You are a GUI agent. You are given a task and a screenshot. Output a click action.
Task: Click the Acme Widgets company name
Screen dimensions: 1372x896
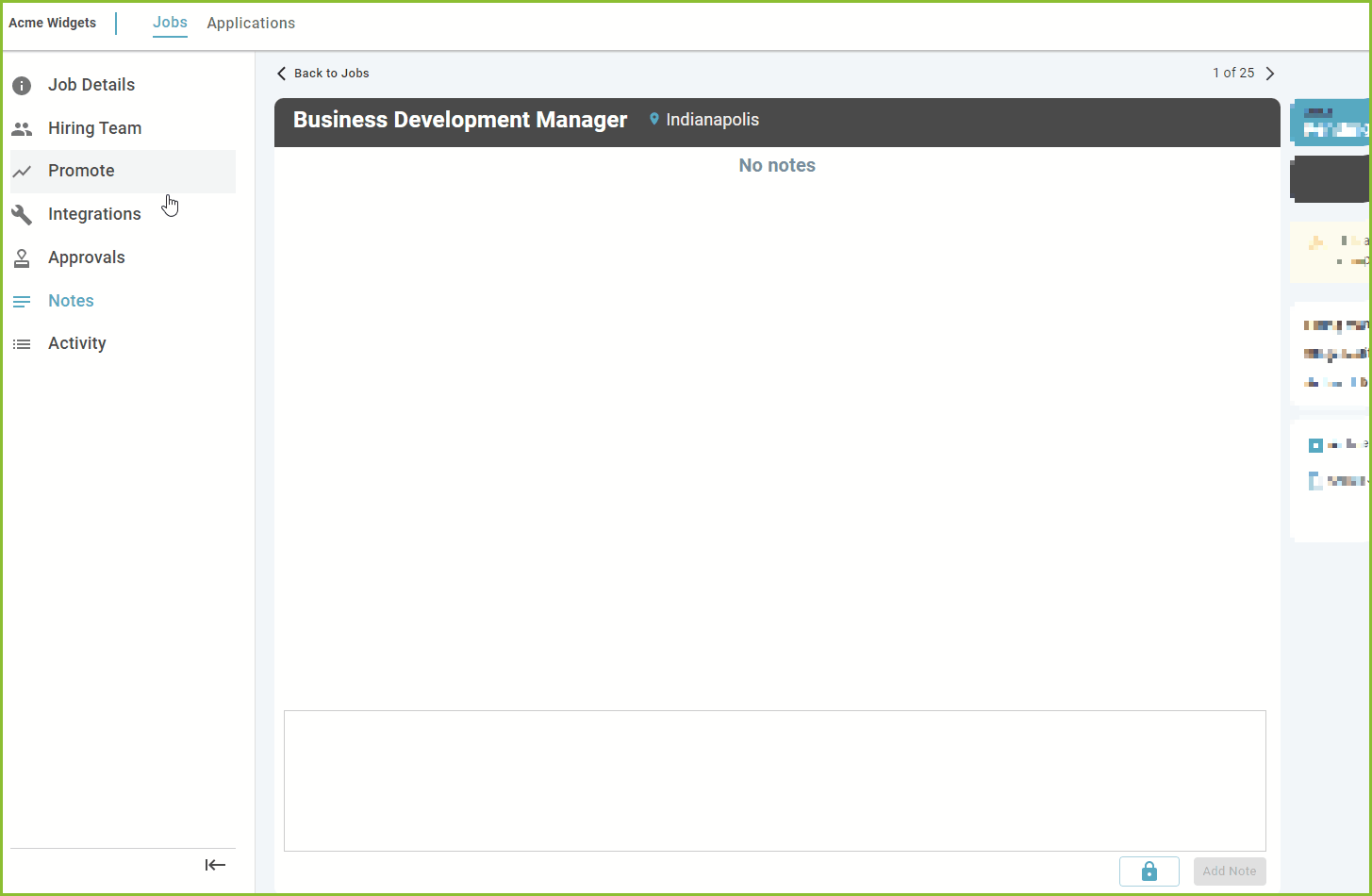(x=53, y=23)
